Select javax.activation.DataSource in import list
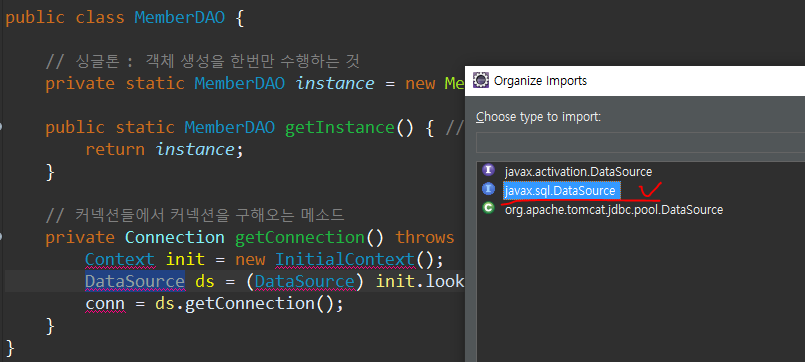 pos(578,172)
